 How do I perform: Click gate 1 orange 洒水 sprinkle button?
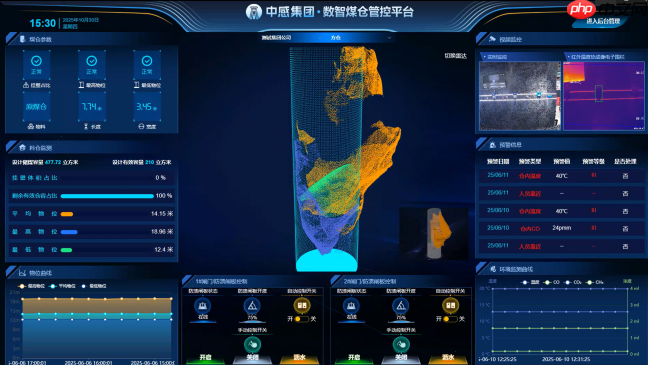pyautogui.click(x=299, y=358)
